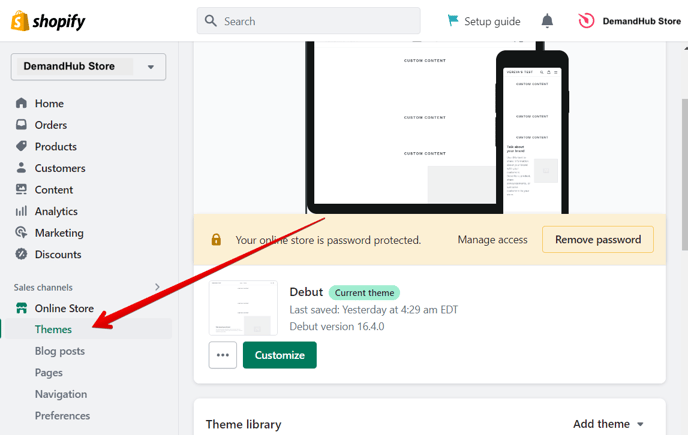Open Blog posts under Online Store

60,351
